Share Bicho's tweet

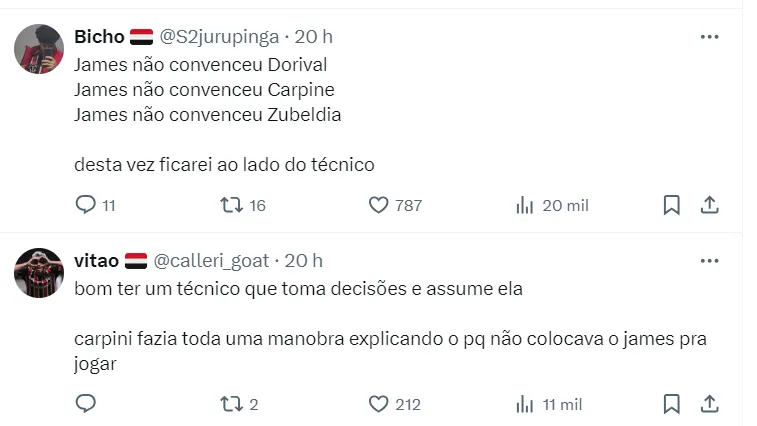click(x=709, y=205)
